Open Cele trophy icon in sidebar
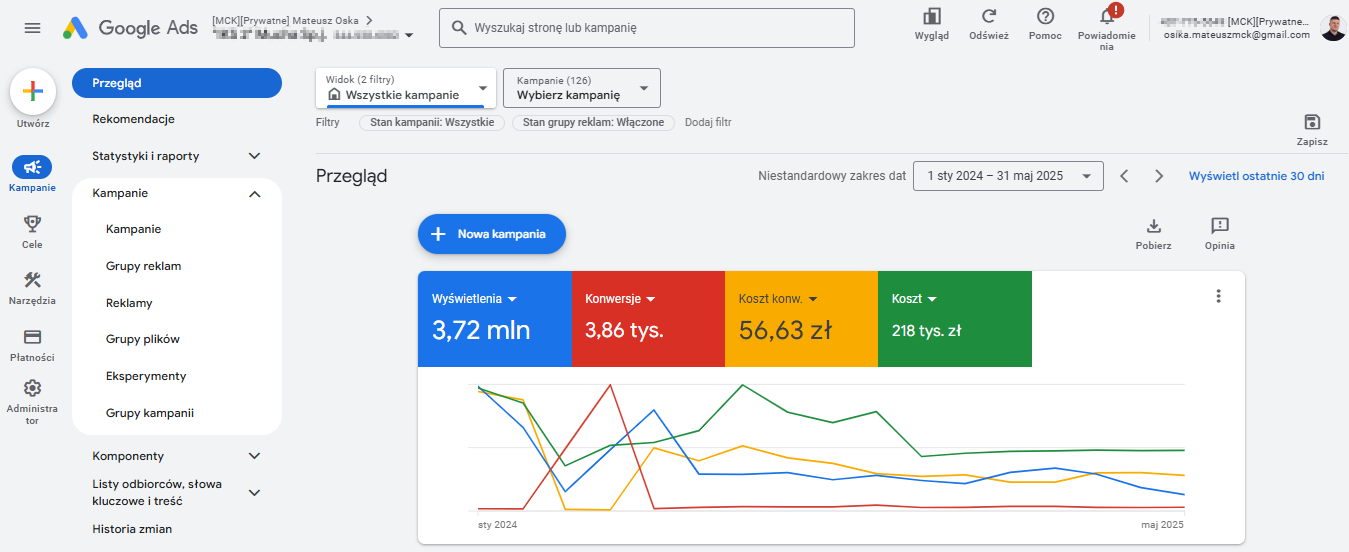 32,223
